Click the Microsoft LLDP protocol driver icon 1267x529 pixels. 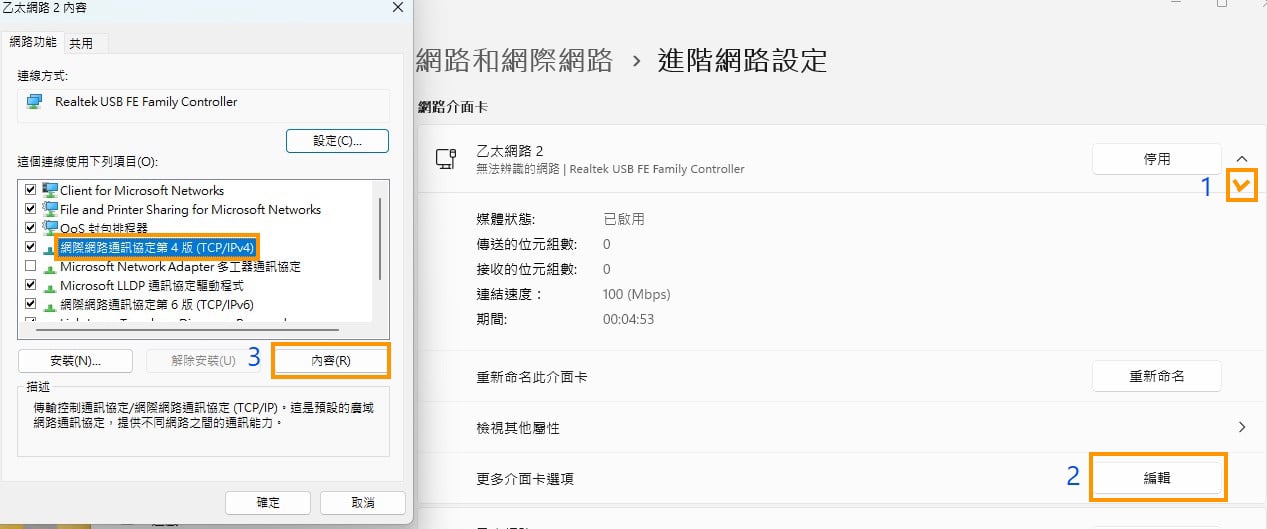(x=49, y=286)
